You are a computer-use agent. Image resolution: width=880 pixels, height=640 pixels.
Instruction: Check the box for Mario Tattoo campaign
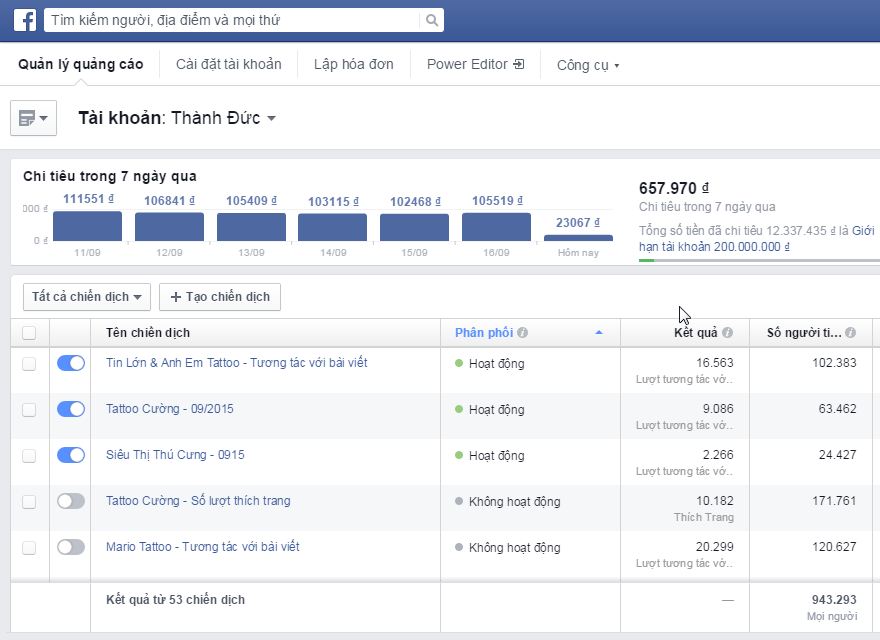29,548
